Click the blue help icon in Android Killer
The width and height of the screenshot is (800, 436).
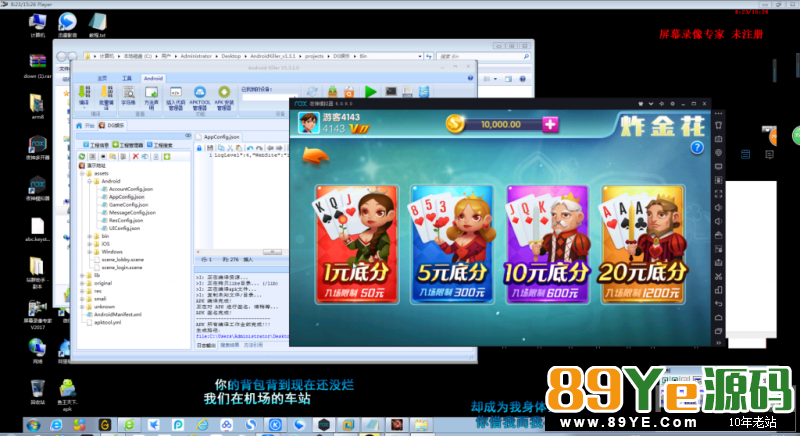click(x=470, y=78)
